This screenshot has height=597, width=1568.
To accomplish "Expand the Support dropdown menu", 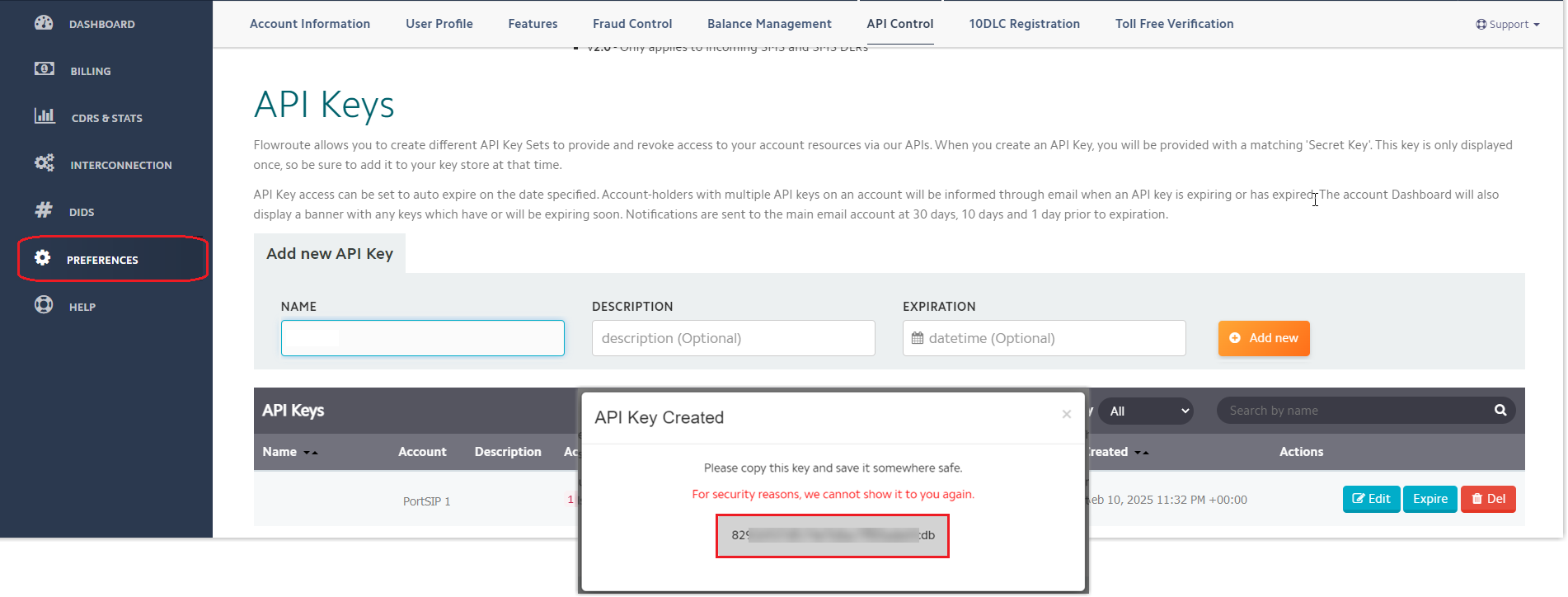I will pyautogui.click(x=1507, y=25).
